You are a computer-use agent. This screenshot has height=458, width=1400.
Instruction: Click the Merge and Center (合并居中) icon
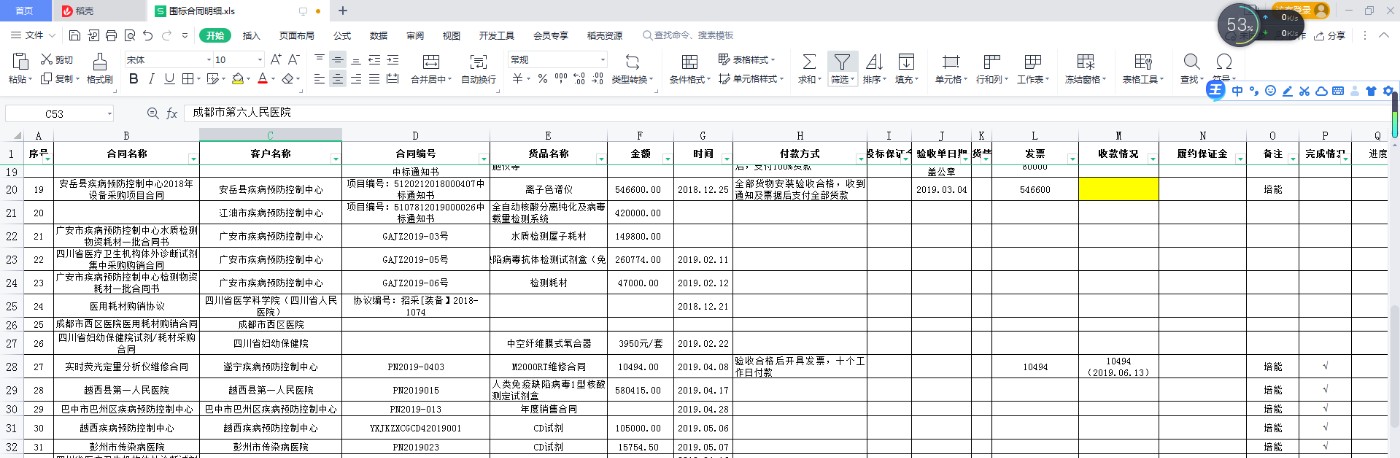click(x=431, y=62)
